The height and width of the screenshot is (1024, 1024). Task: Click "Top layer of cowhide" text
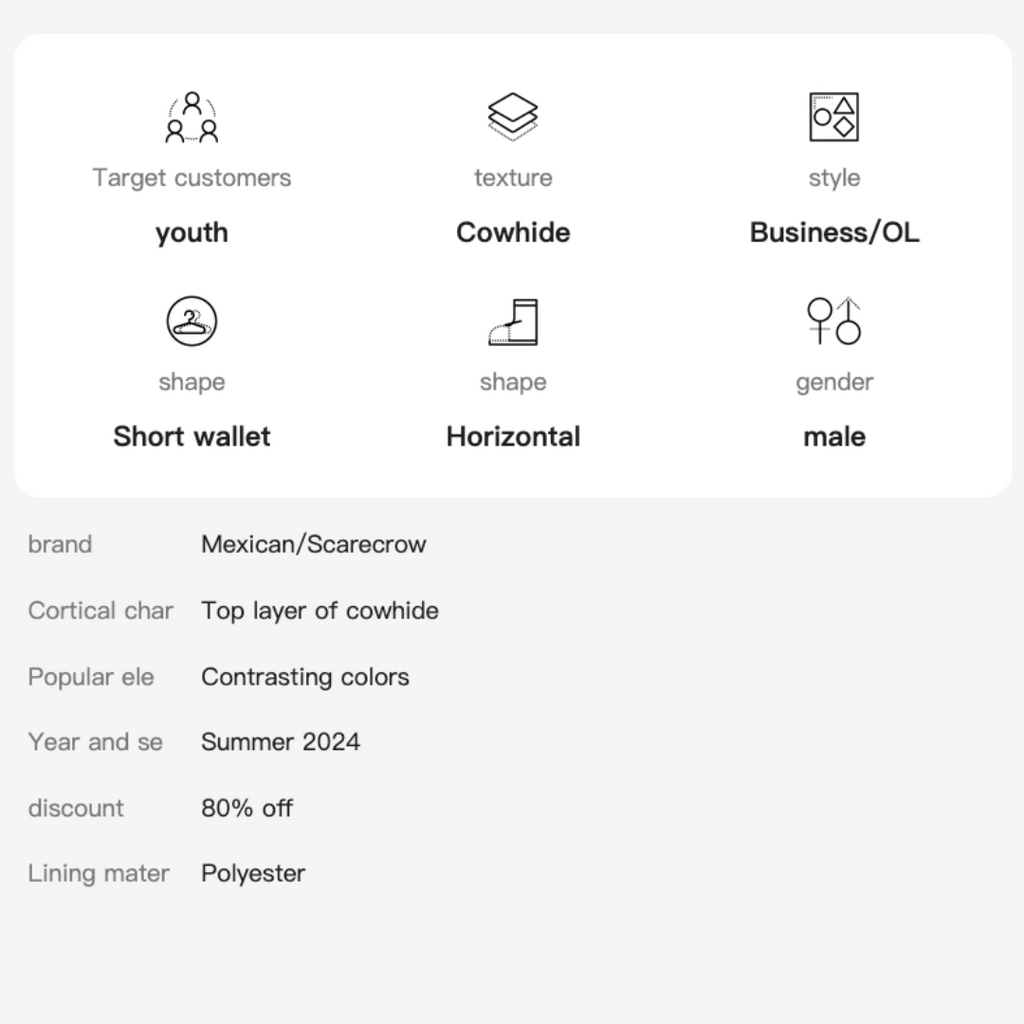point(319,610)
